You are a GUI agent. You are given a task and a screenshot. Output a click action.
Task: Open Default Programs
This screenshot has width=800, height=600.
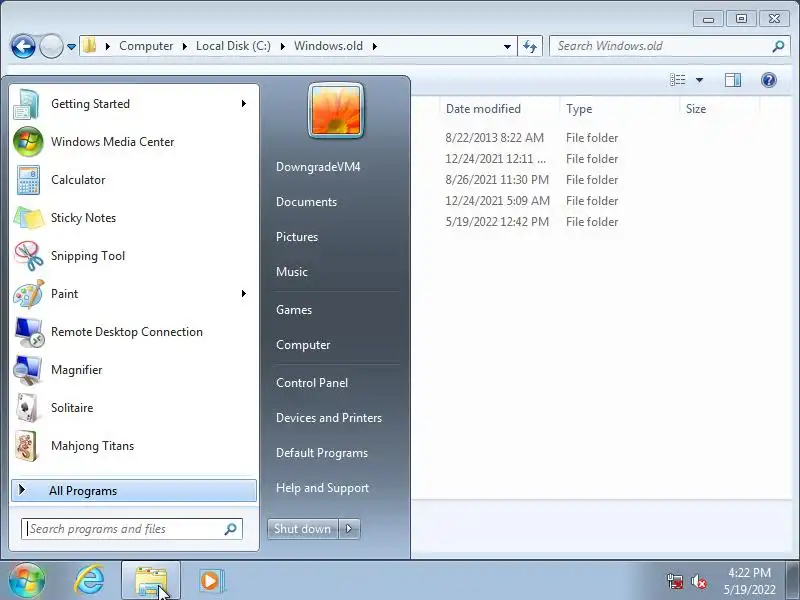point(321,453)
